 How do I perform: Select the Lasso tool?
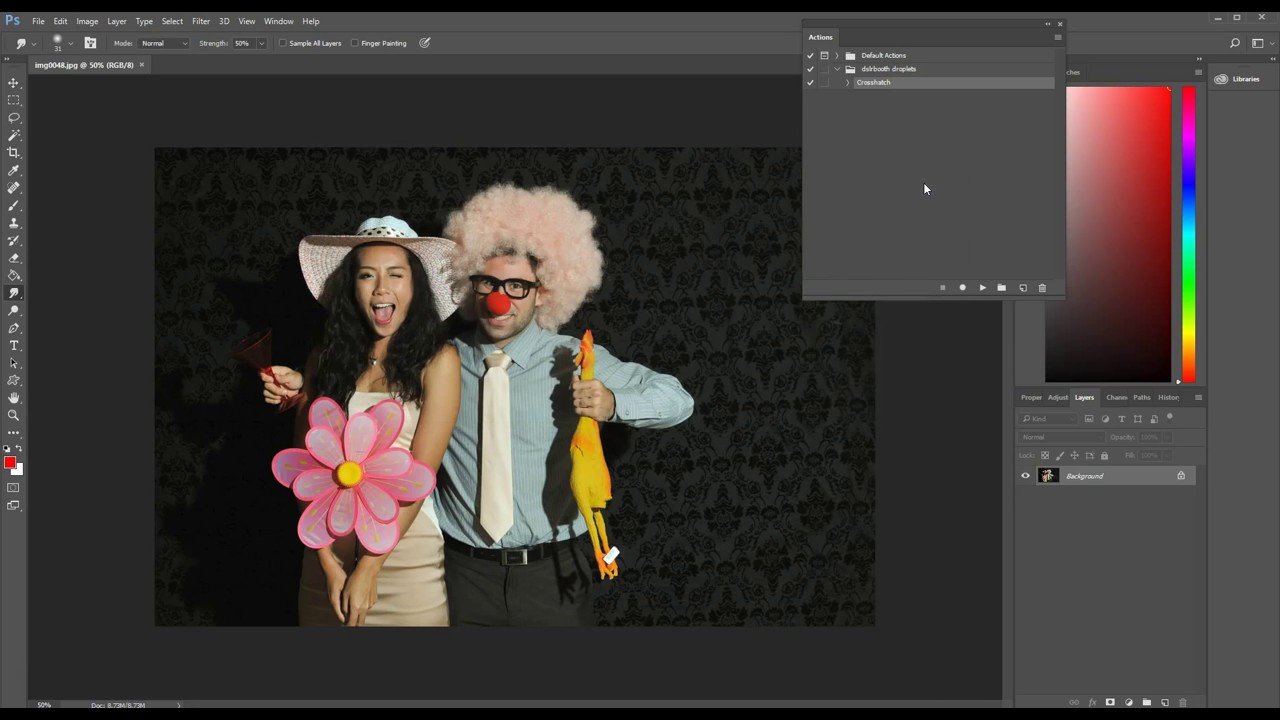[x=14, y=118]
